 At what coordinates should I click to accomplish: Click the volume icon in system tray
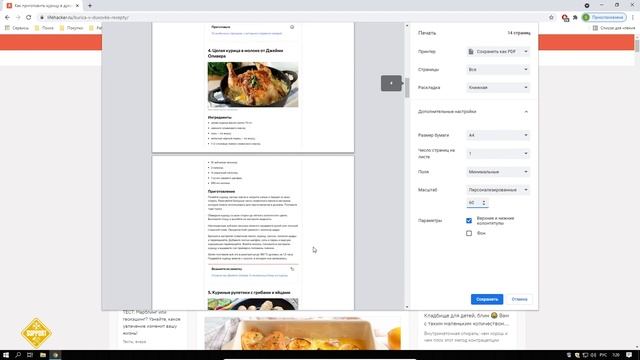(x=593, y=355)
